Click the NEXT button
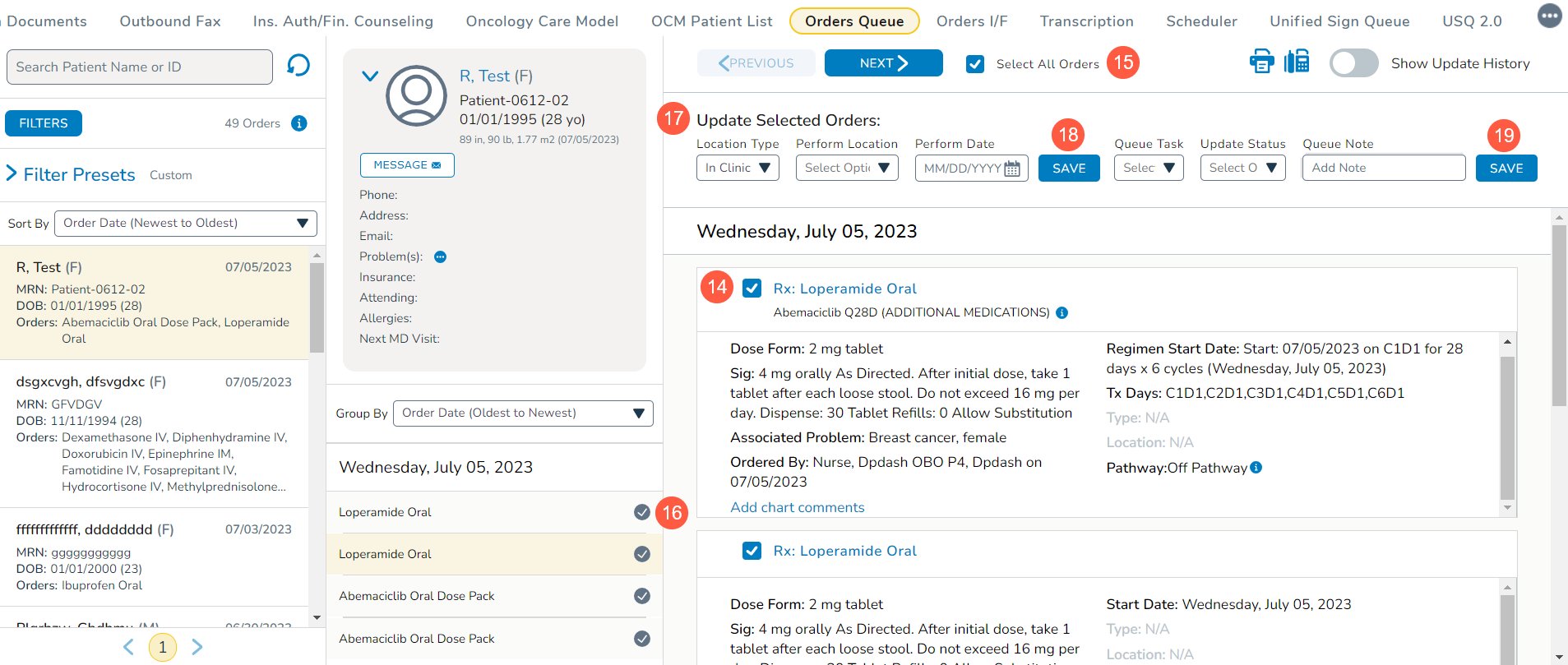Viewport: 1568px width, 665px height. [x=883, y=63]
